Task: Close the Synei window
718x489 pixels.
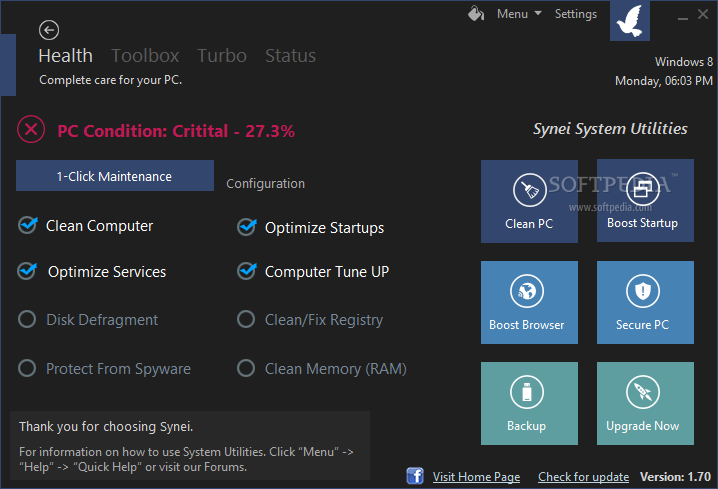Action: [x=703, y=14]
